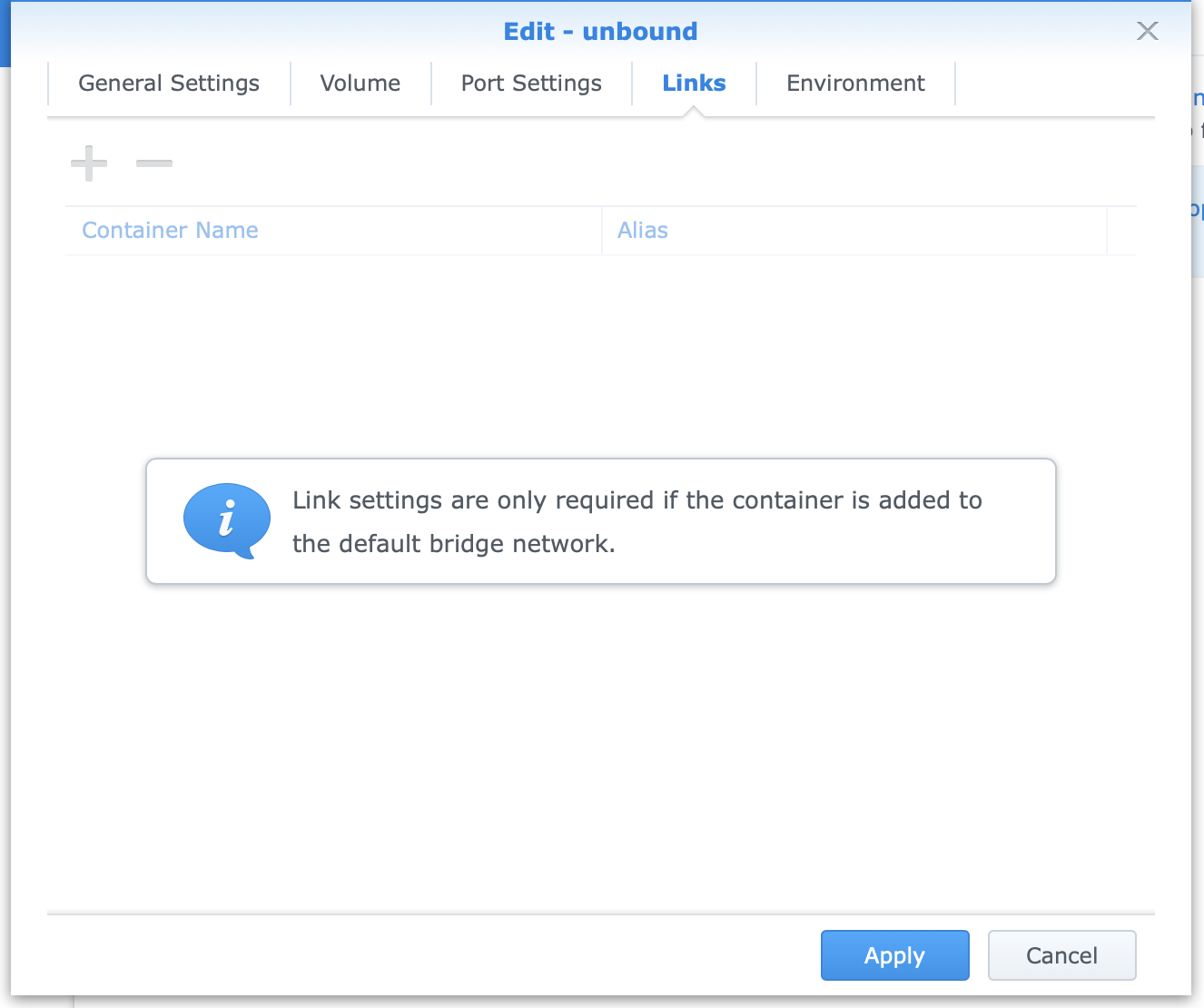Click the blue info speech bubble icon
Viewport: 1204px width, 1008px height.
tap(226, 520)
